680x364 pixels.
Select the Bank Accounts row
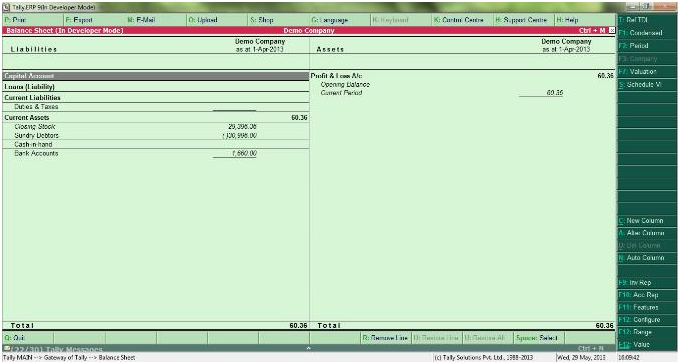point(156,154)
